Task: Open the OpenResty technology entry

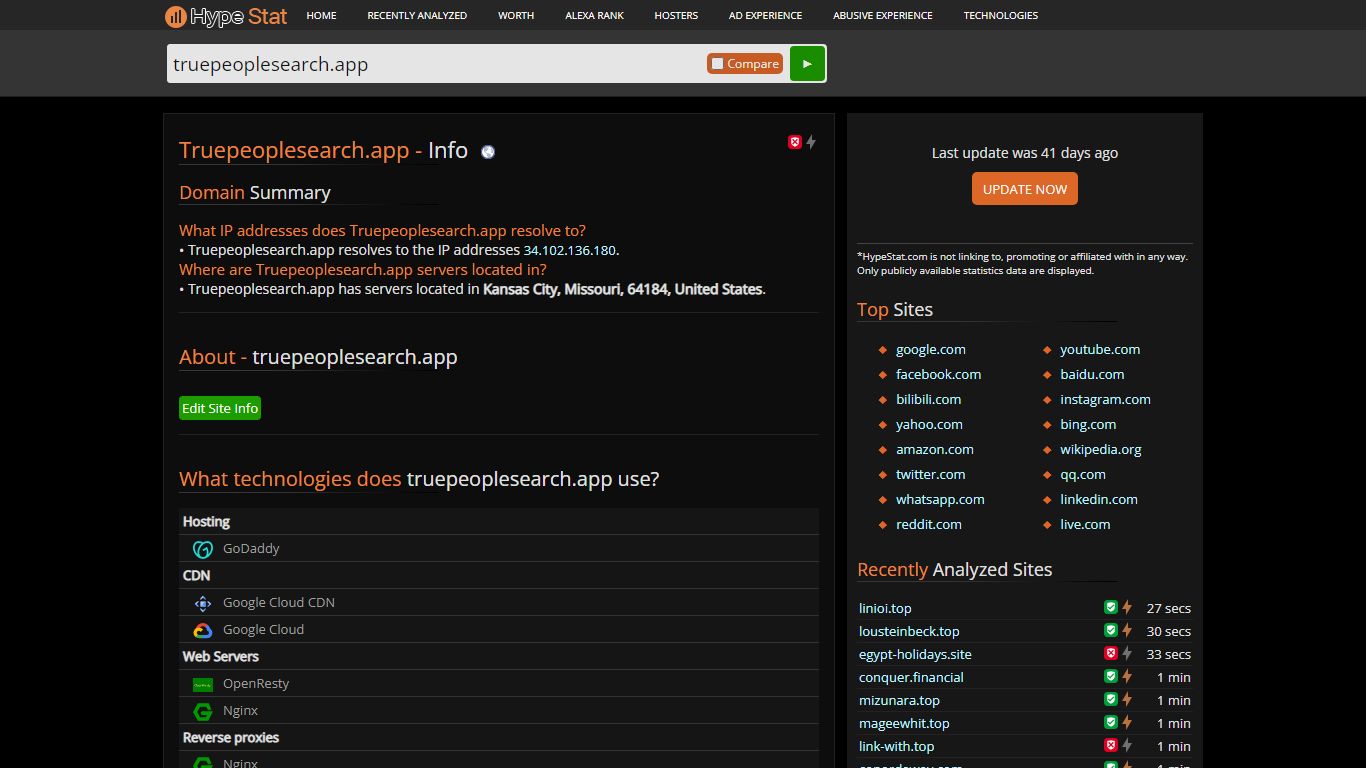Action: 256,684
